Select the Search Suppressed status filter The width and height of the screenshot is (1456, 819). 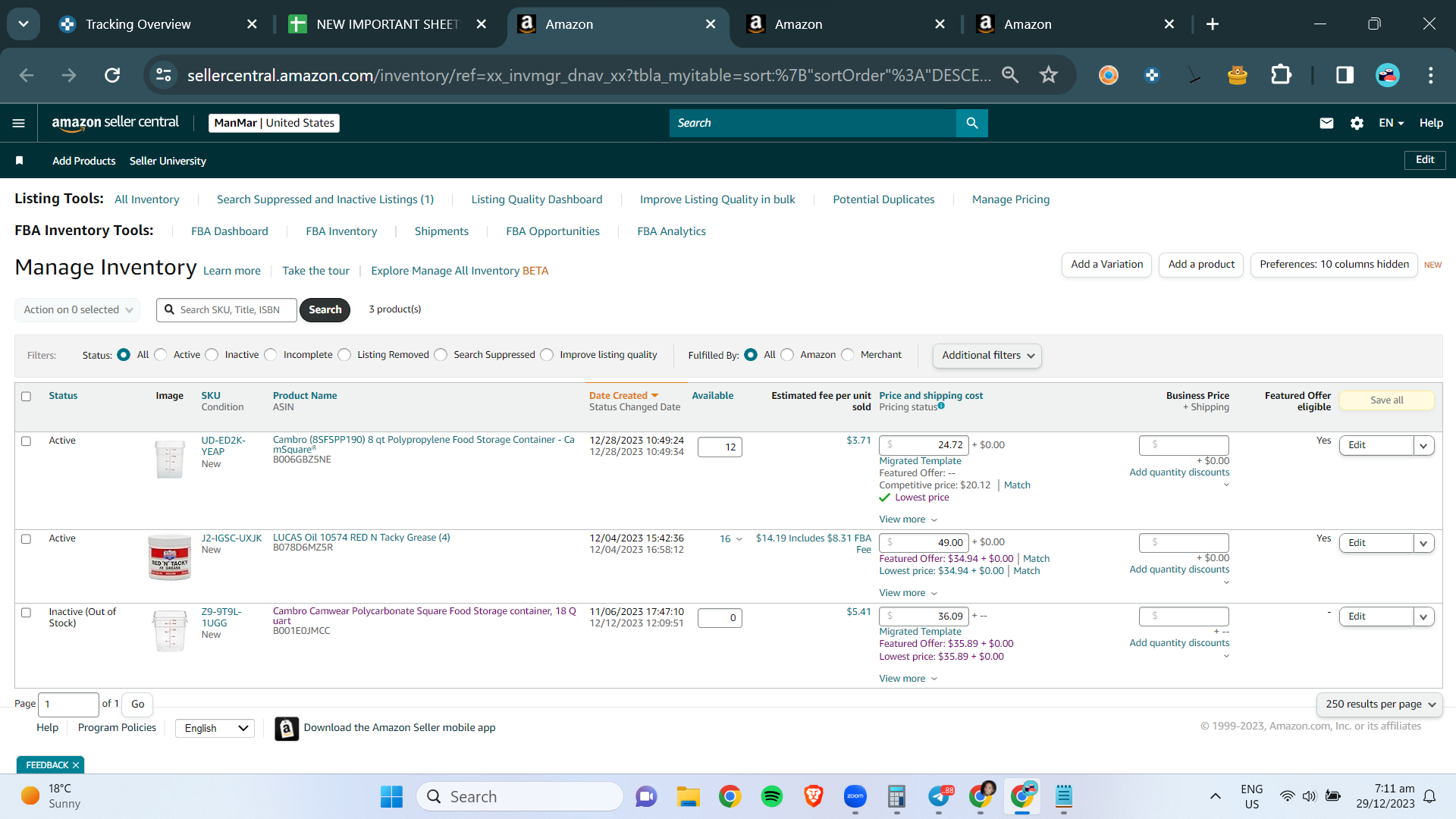coord(441,355)
